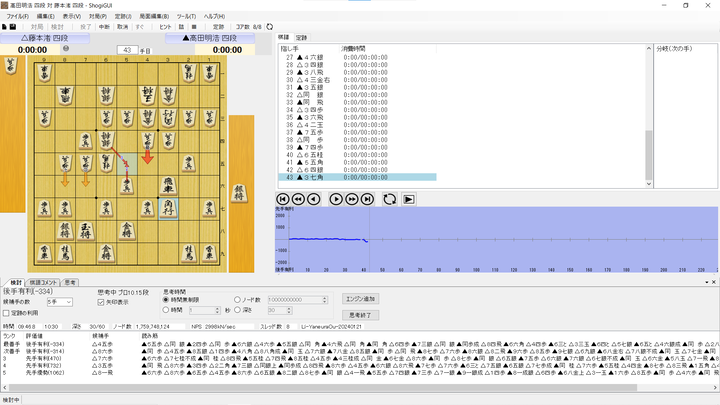Click the エンジン追加 button
This screenshot has height=405, width=720.
click(360, 299)
